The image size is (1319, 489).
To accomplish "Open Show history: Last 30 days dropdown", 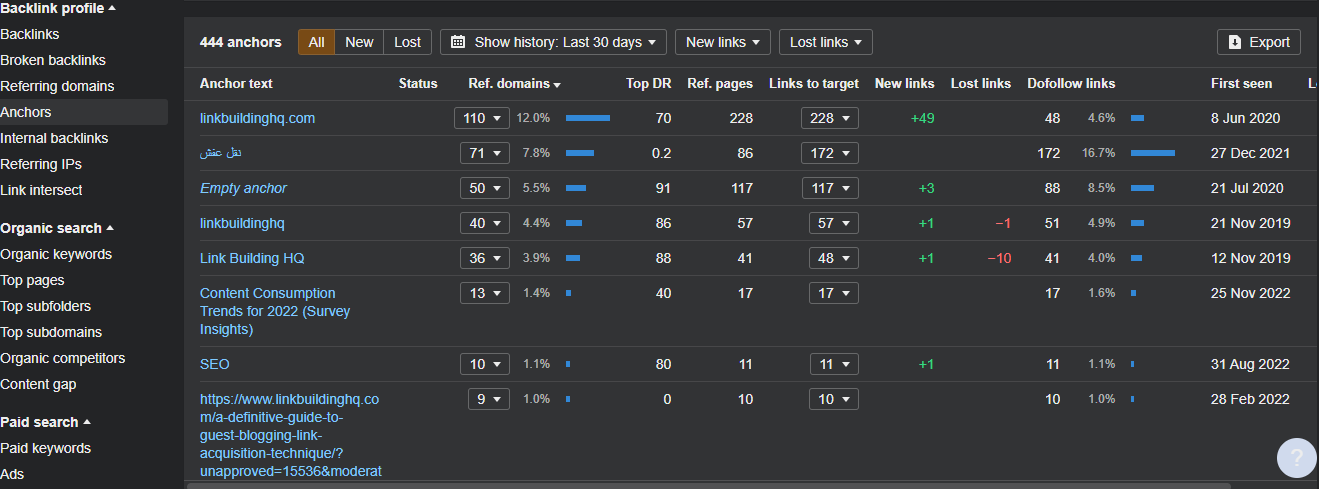I will click(x=553, y=42).
